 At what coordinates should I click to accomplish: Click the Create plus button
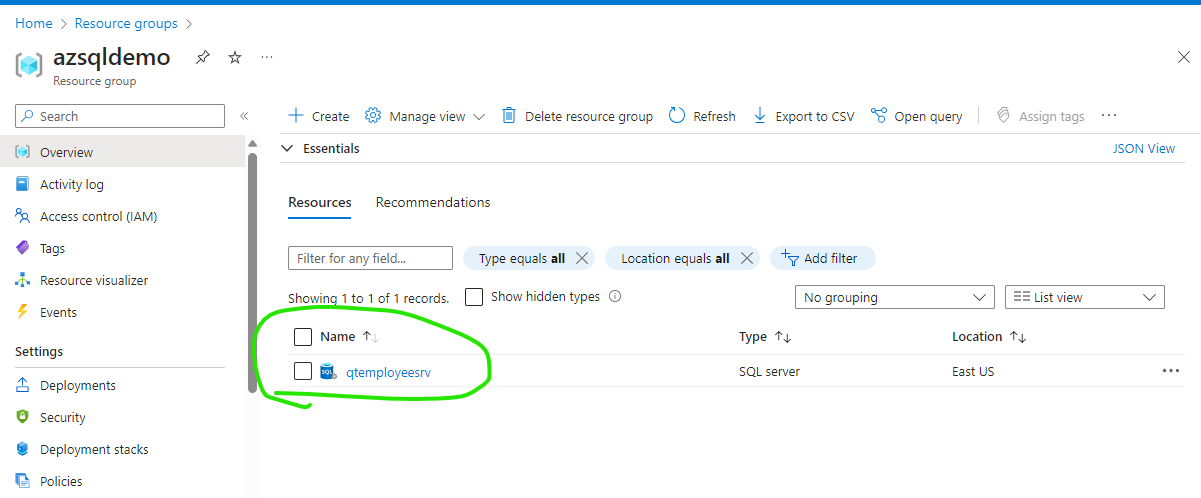pos(318,116)
